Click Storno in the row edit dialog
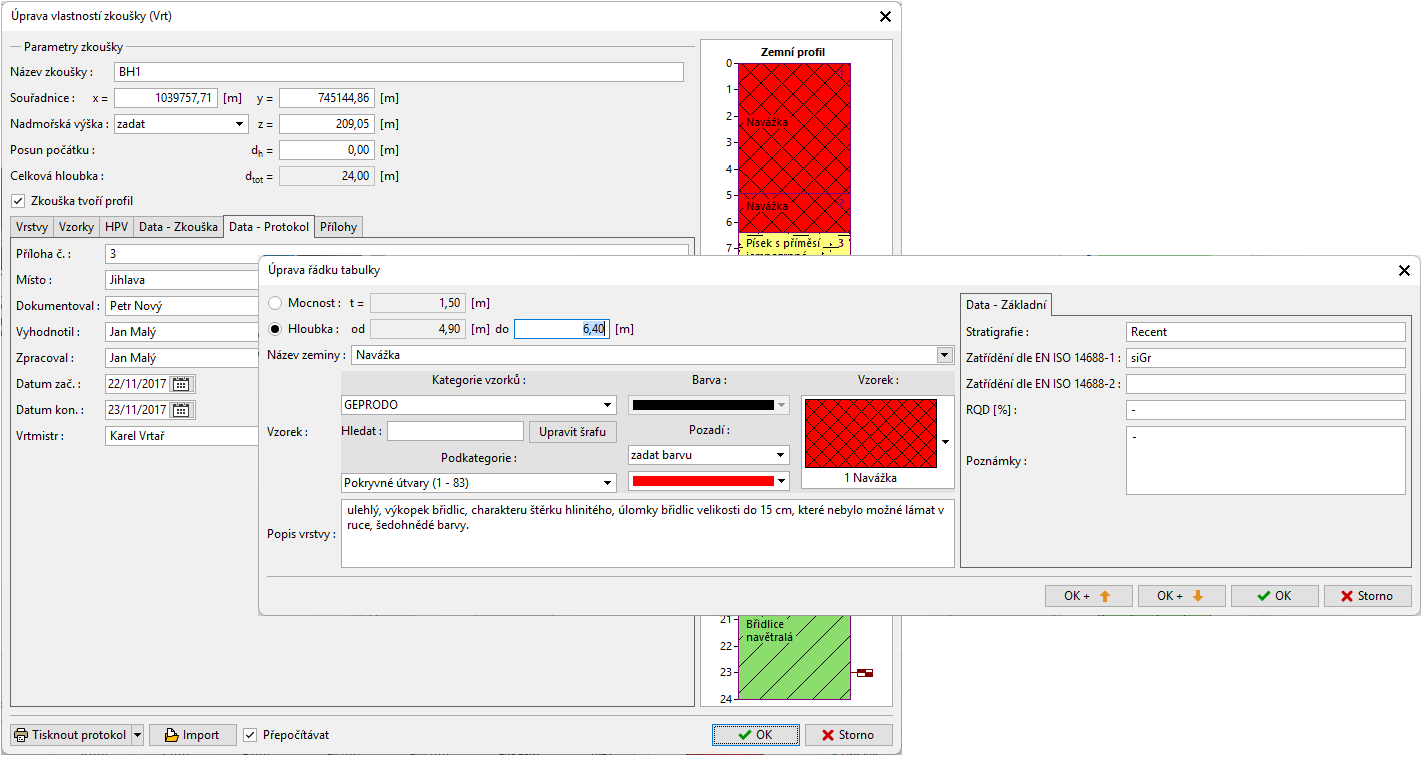The height and width of the screenshot is (762, 1423). (1367, 596)
